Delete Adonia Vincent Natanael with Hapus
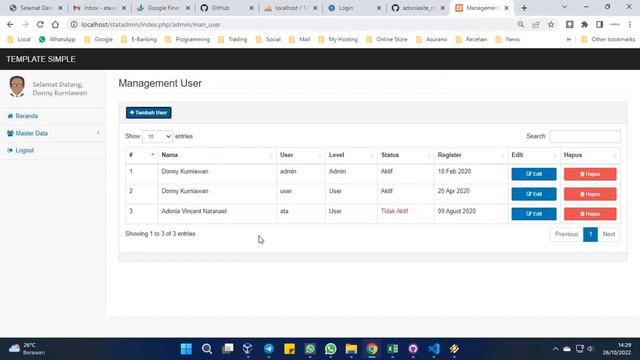Image resolution: width=640 pixels, height=360 pixels. (x=590, y=214)
